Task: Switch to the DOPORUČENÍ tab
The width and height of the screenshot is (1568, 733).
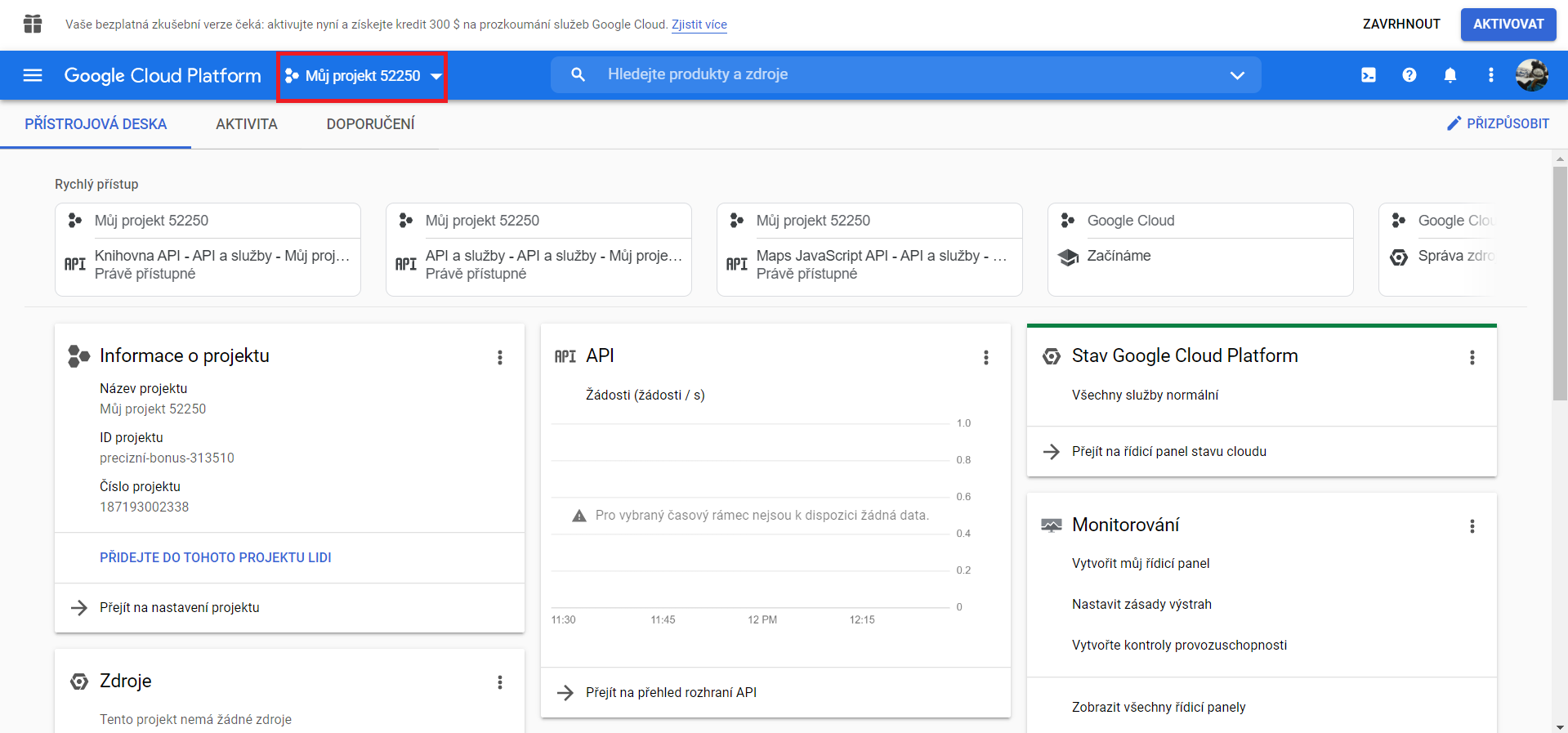Action: coord(370,124)
